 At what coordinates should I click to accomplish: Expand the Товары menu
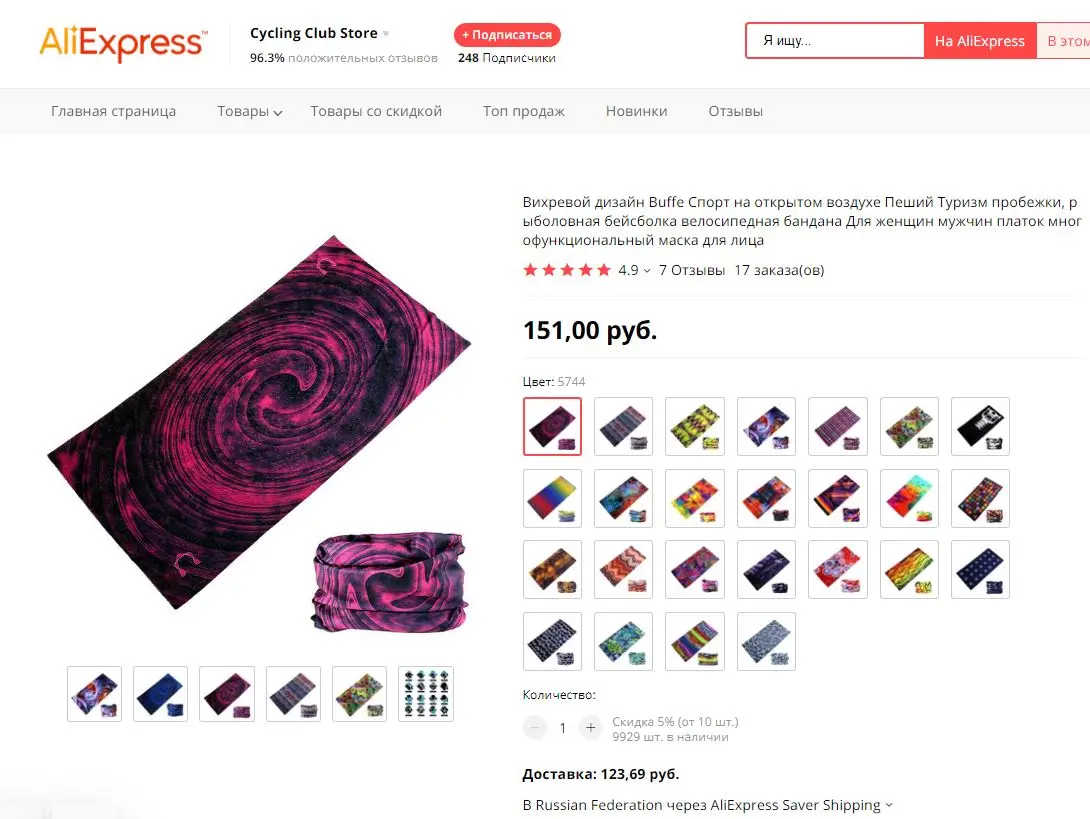click(249, 111)
